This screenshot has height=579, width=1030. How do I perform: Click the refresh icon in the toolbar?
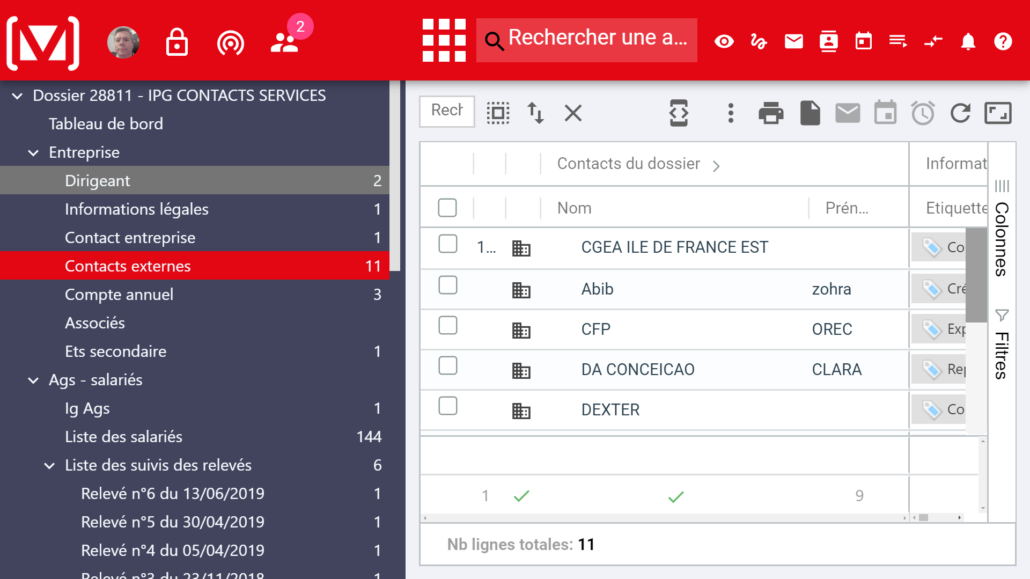coord(960,113)
